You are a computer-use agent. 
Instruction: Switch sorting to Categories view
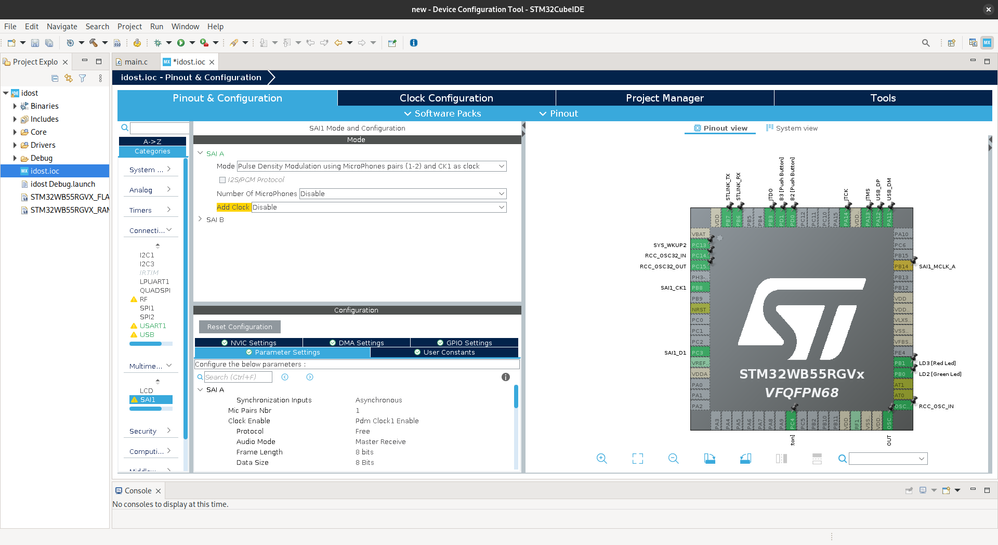coord(152,152)
